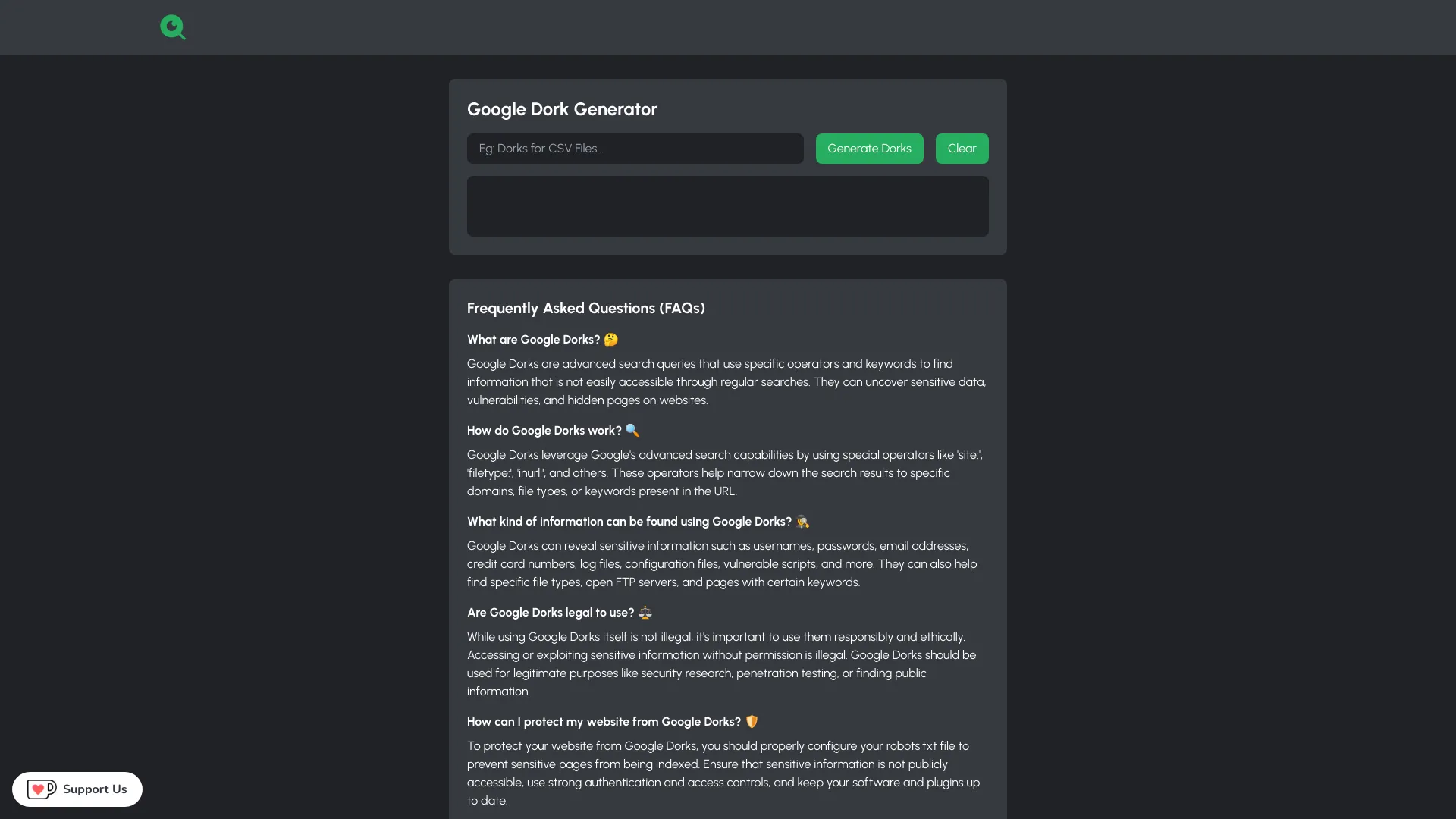
Task: Expand the 'What are Google Dorks?' question
Action: click(532, 339)
